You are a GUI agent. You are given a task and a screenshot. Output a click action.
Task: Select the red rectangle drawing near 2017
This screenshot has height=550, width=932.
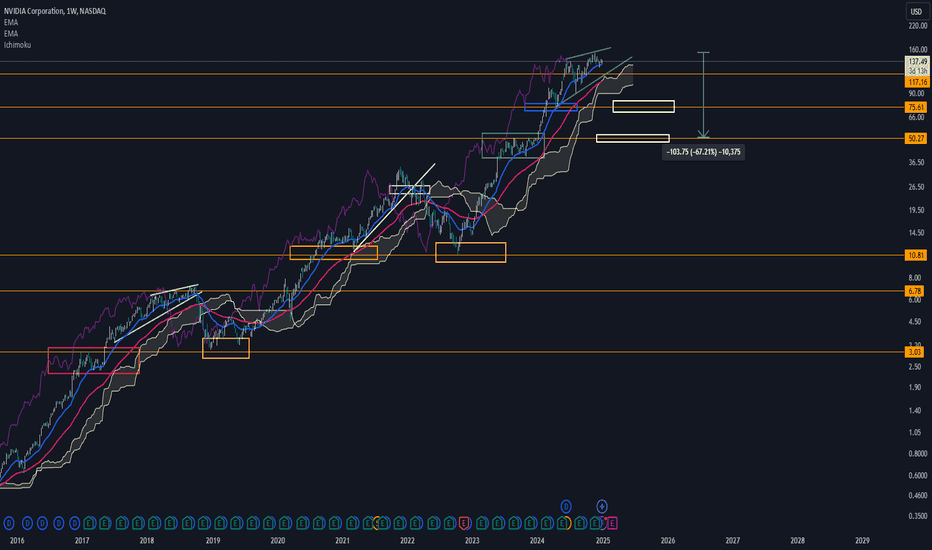94,360
